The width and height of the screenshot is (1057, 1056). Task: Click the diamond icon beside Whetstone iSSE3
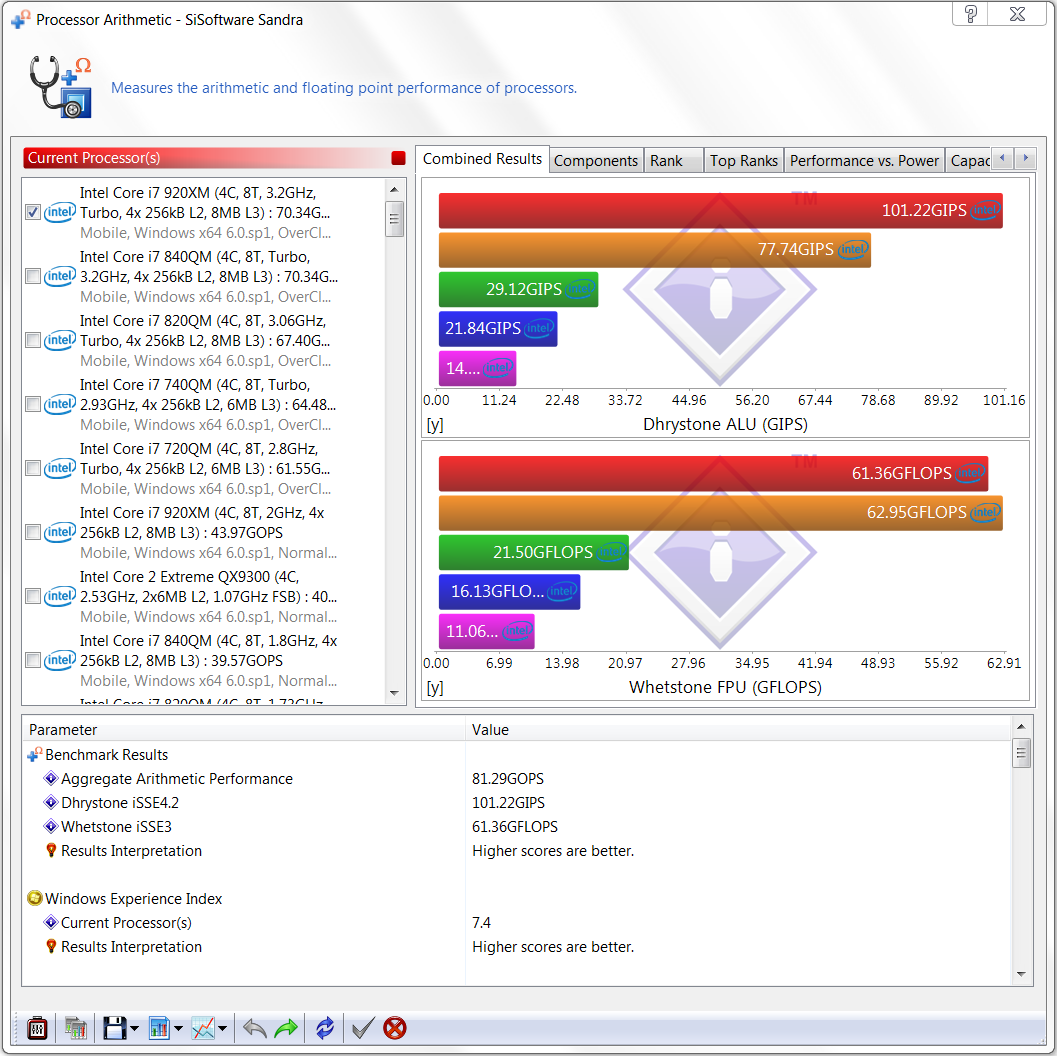(x=51, y=826)
